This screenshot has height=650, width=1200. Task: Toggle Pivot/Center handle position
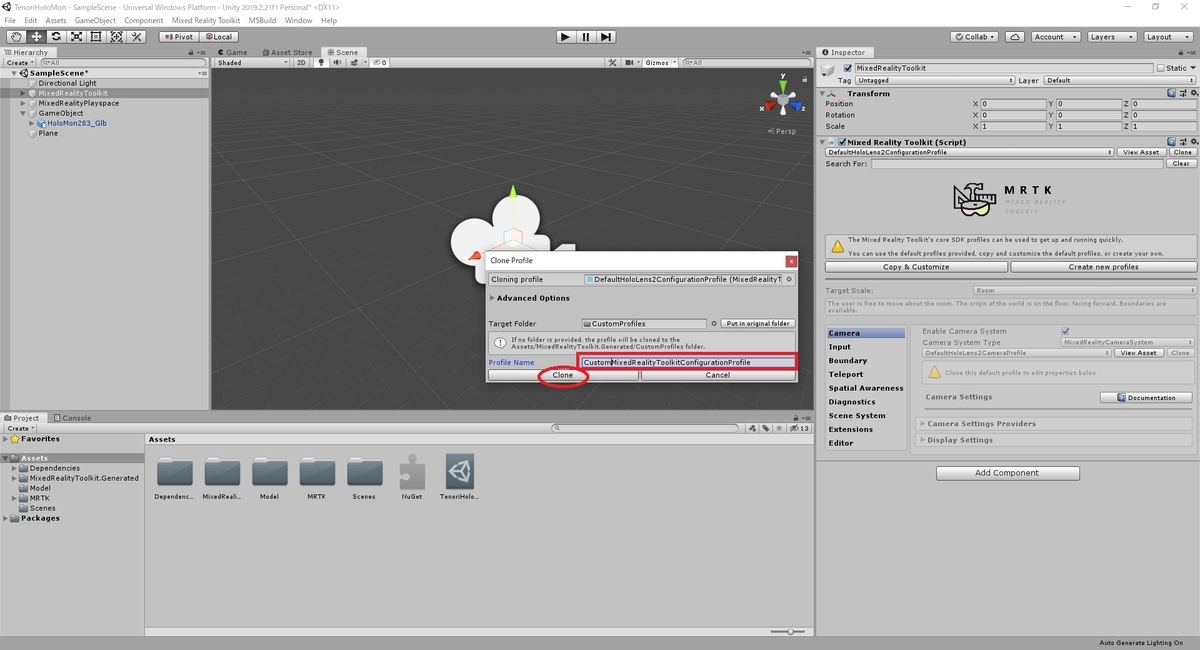pos(177,37)
